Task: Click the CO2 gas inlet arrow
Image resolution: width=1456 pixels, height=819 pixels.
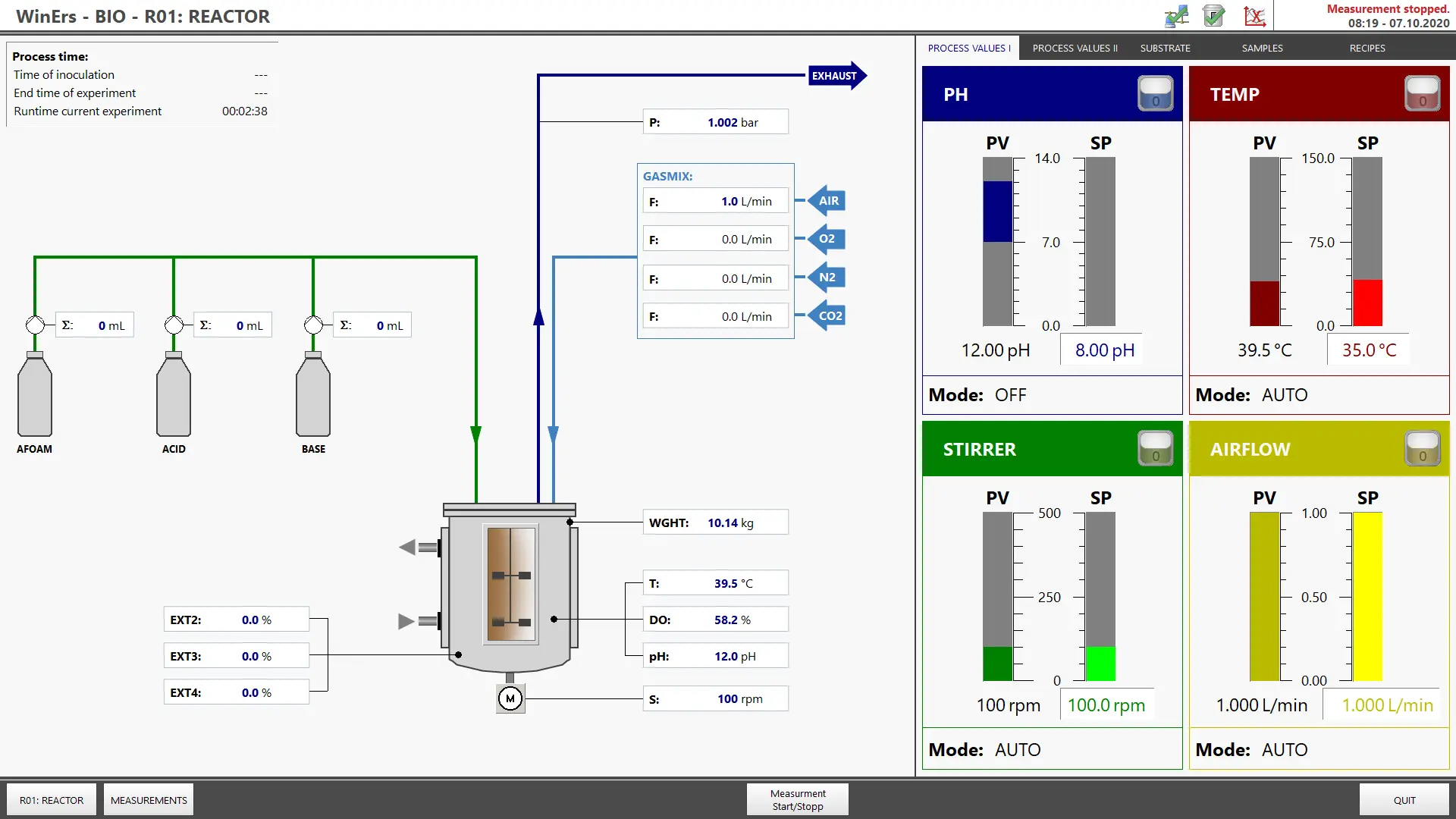Action: point(827,316)
